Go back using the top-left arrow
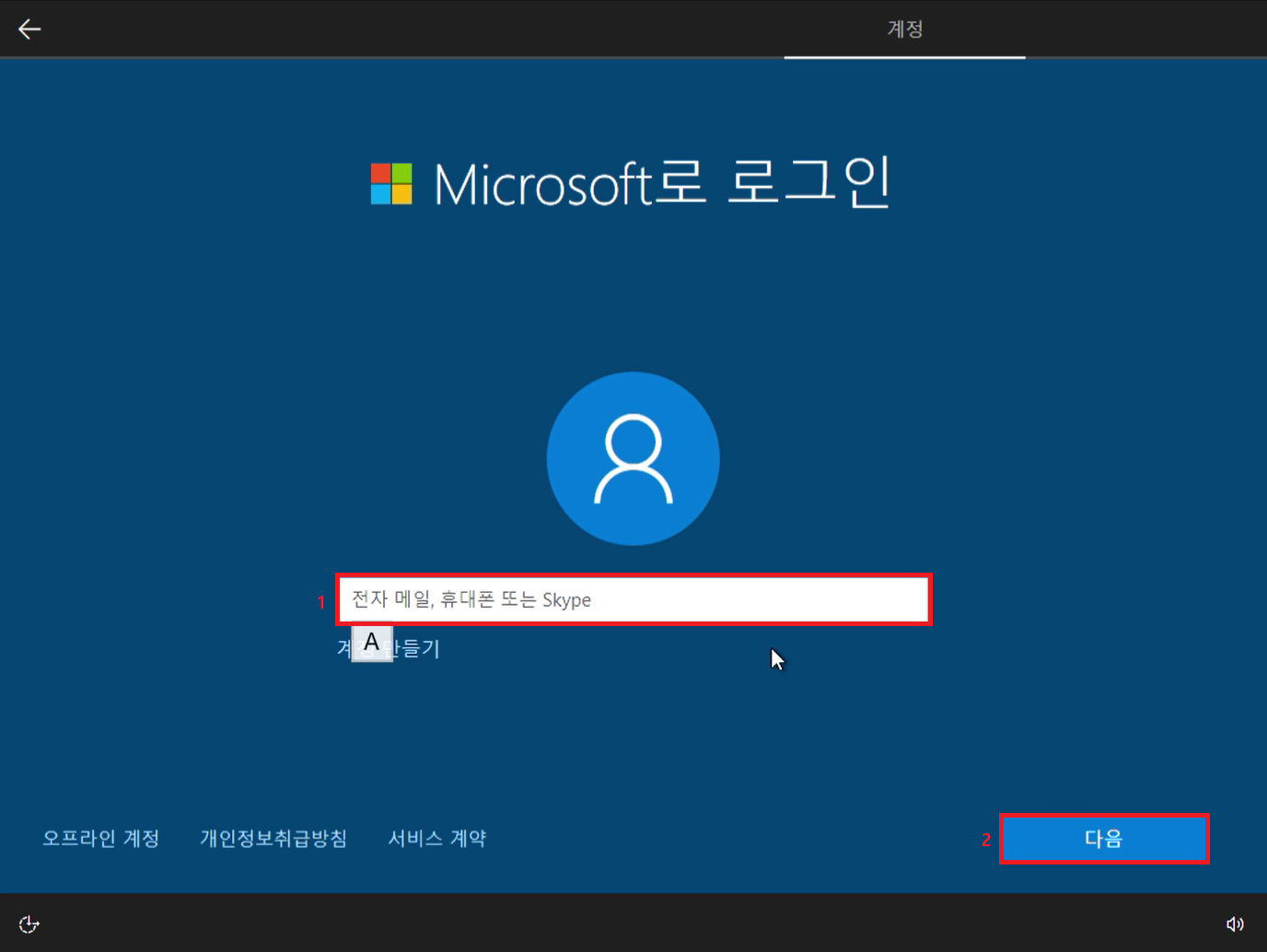1267x952 pixels. tap(29, 29)
